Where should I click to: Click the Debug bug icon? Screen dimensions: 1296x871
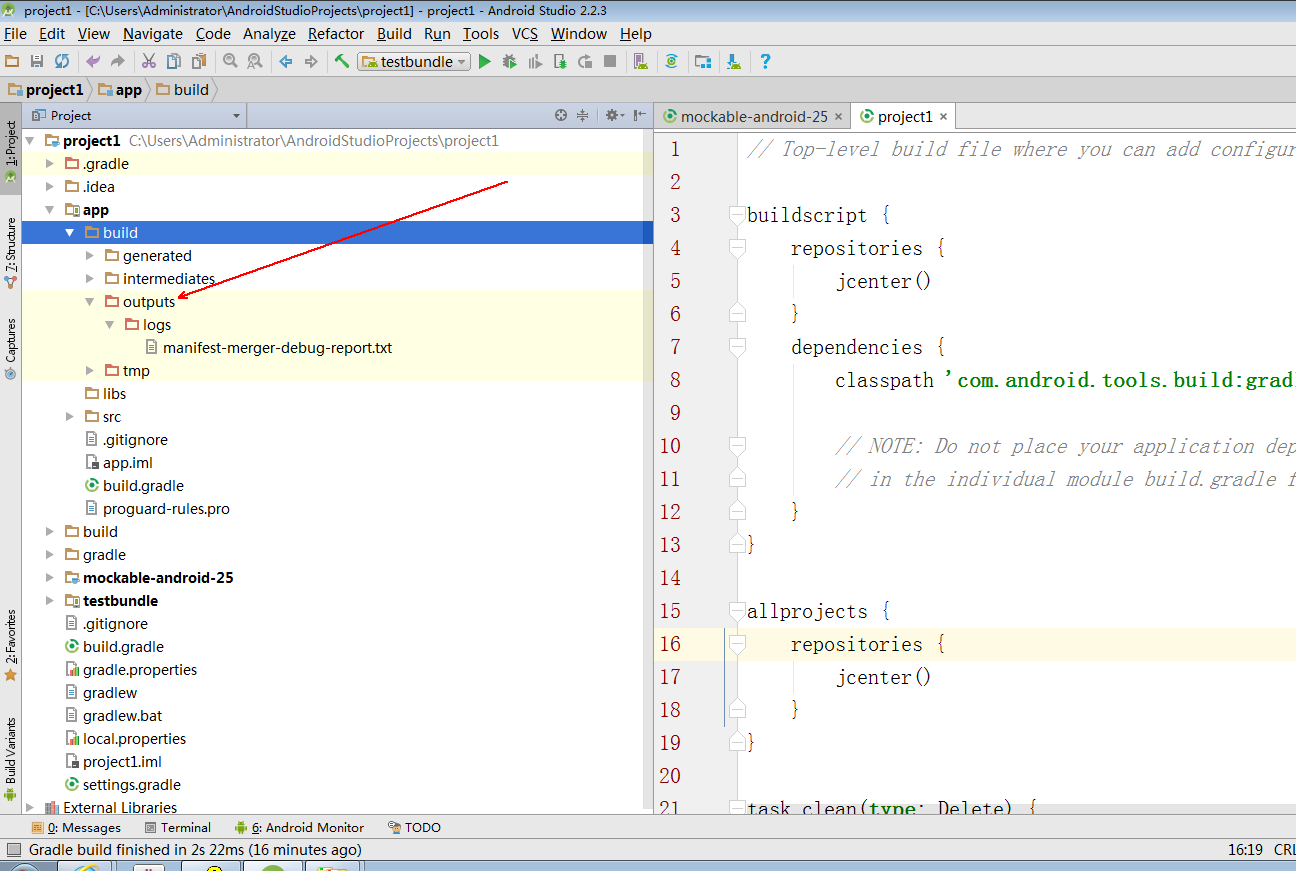(510, 61)
